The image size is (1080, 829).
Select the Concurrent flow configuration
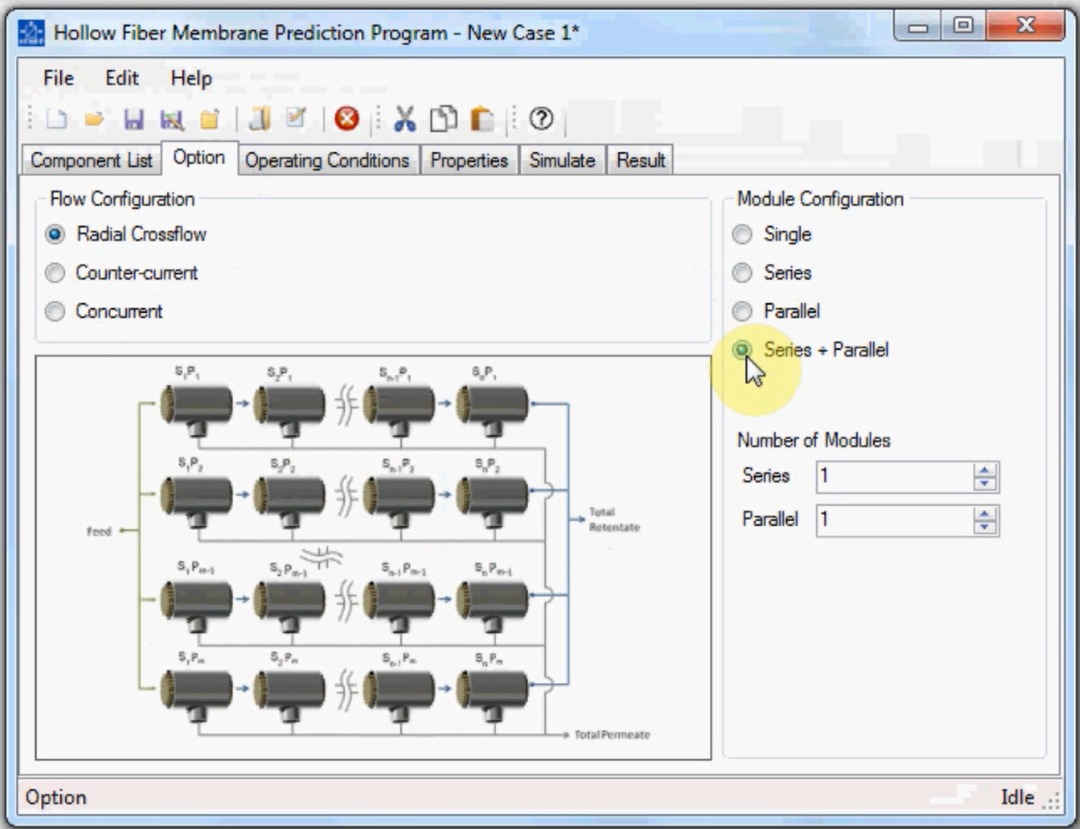coord(56,311)
